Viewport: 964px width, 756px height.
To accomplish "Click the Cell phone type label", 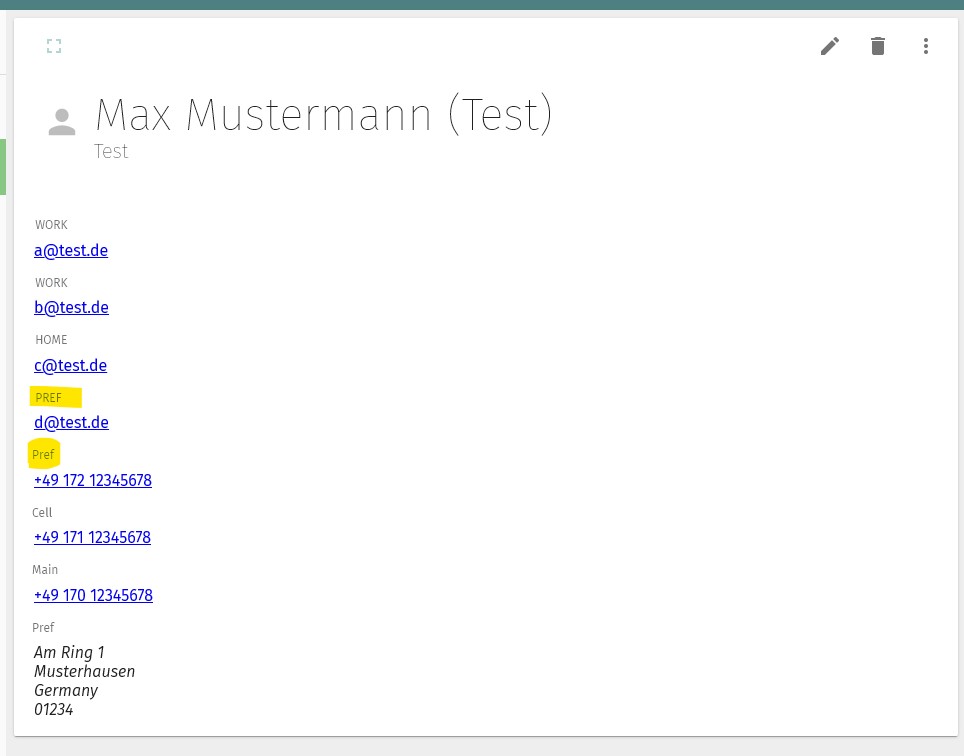I will click(x=42, y=513).
